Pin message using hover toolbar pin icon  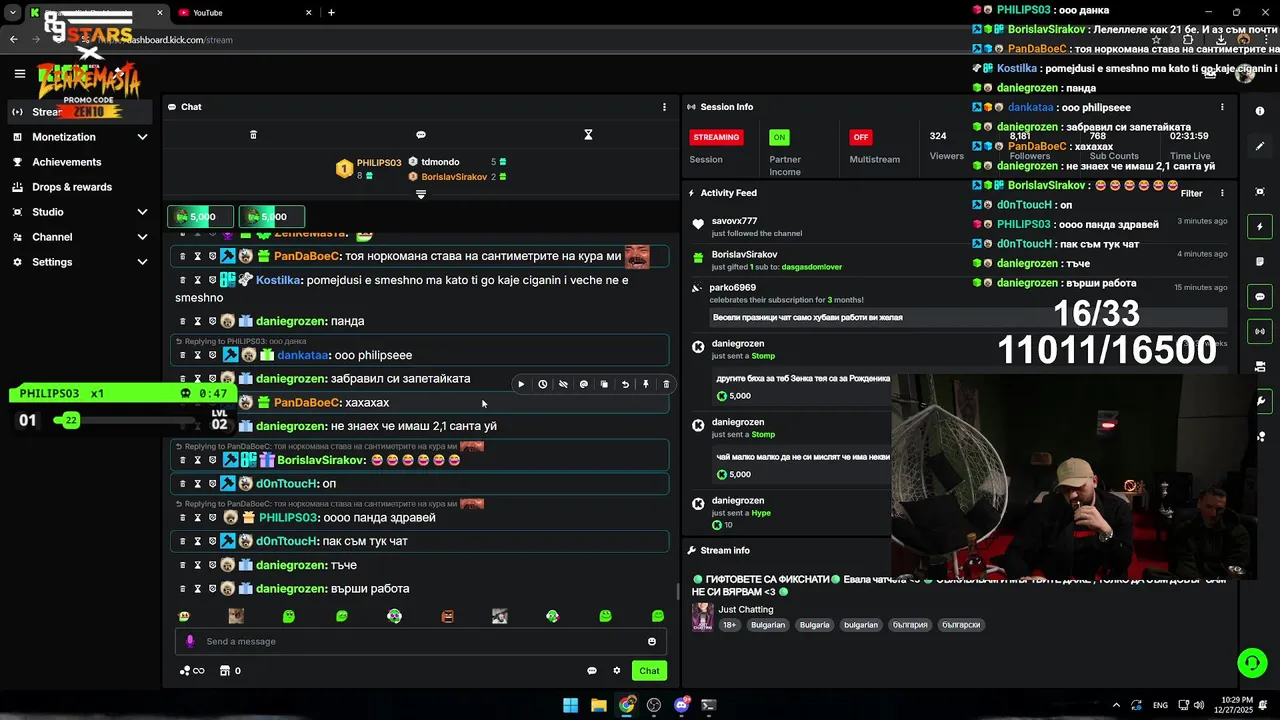[646, 384]
